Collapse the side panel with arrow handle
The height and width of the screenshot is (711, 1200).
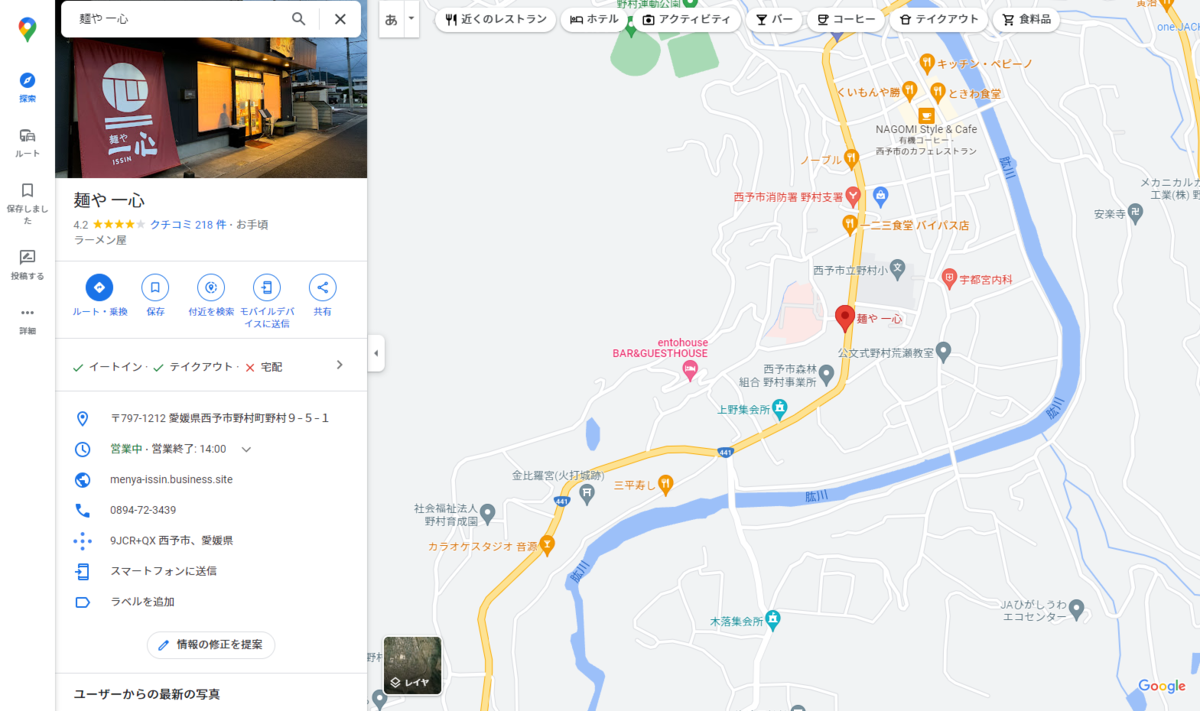click(x=376, y=353)
